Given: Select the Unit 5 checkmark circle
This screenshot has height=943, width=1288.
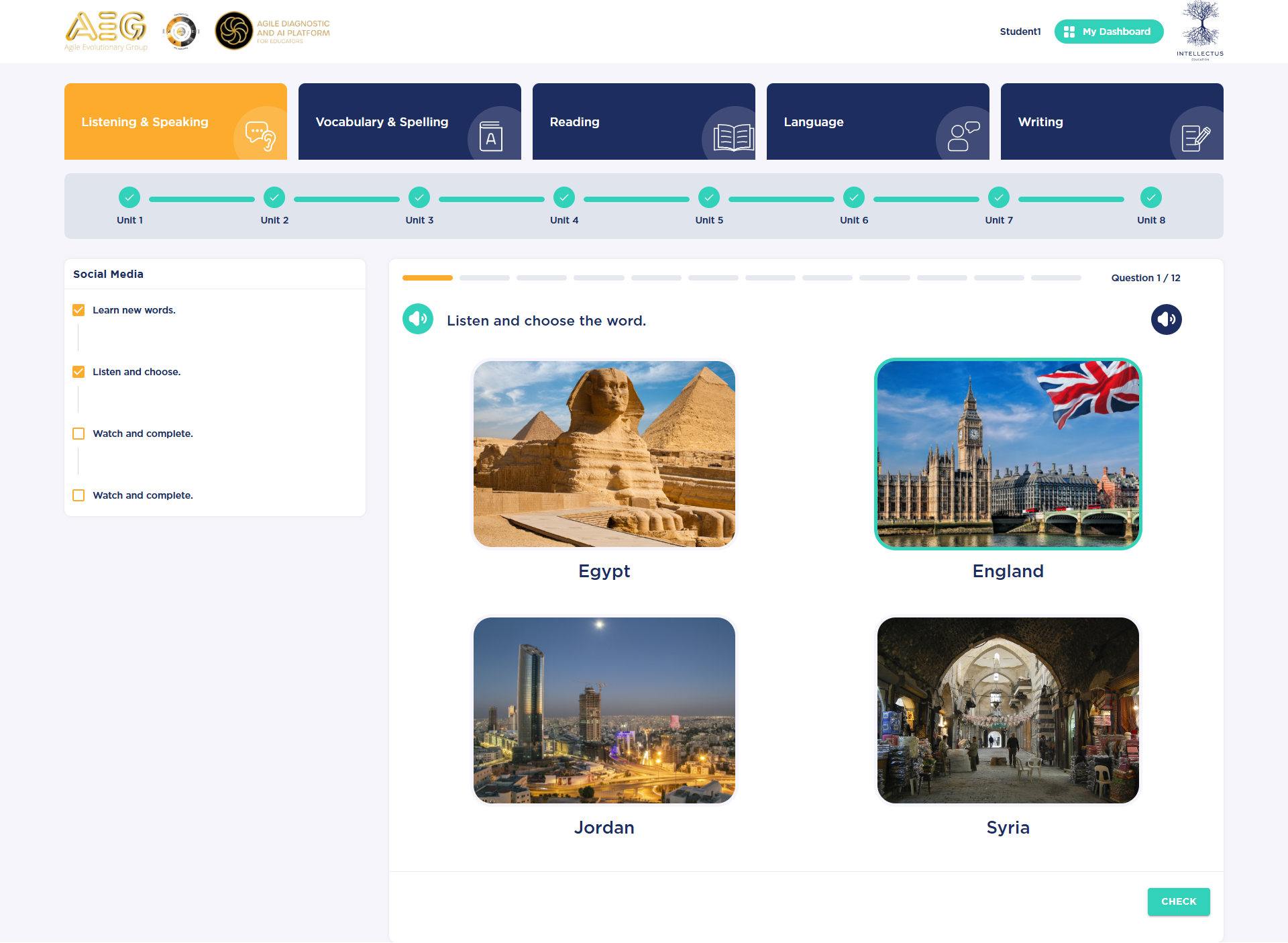Looking at the screenshot, I should [x=709, y=197].
